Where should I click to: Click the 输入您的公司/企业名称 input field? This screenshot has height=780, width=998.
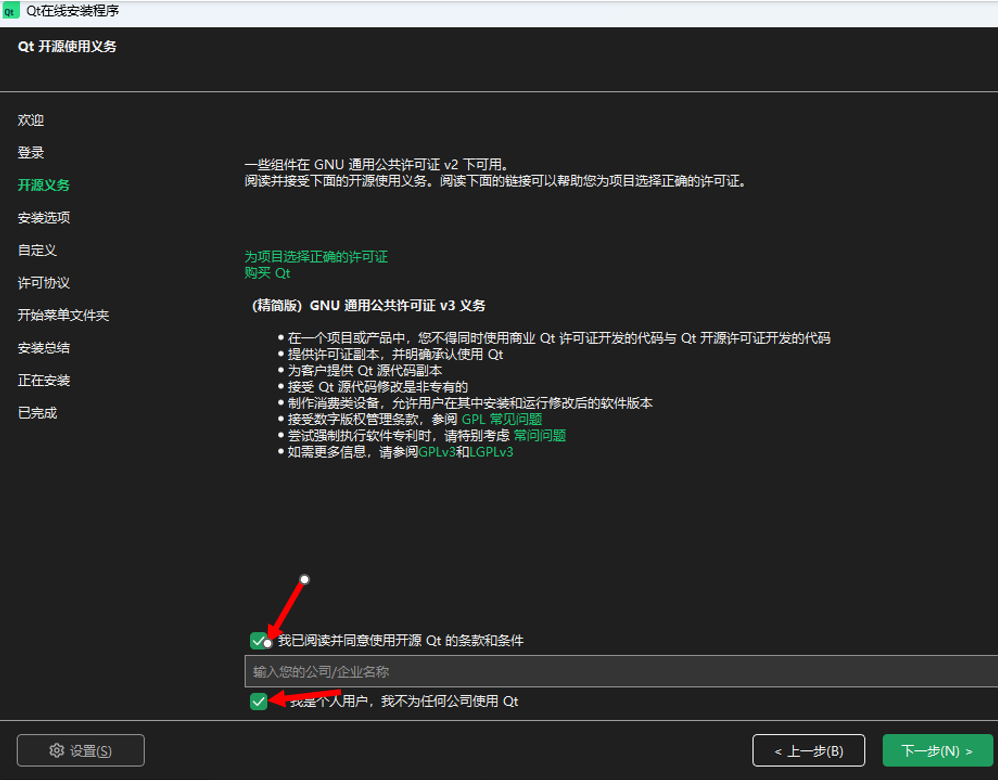tap(621, 672)
